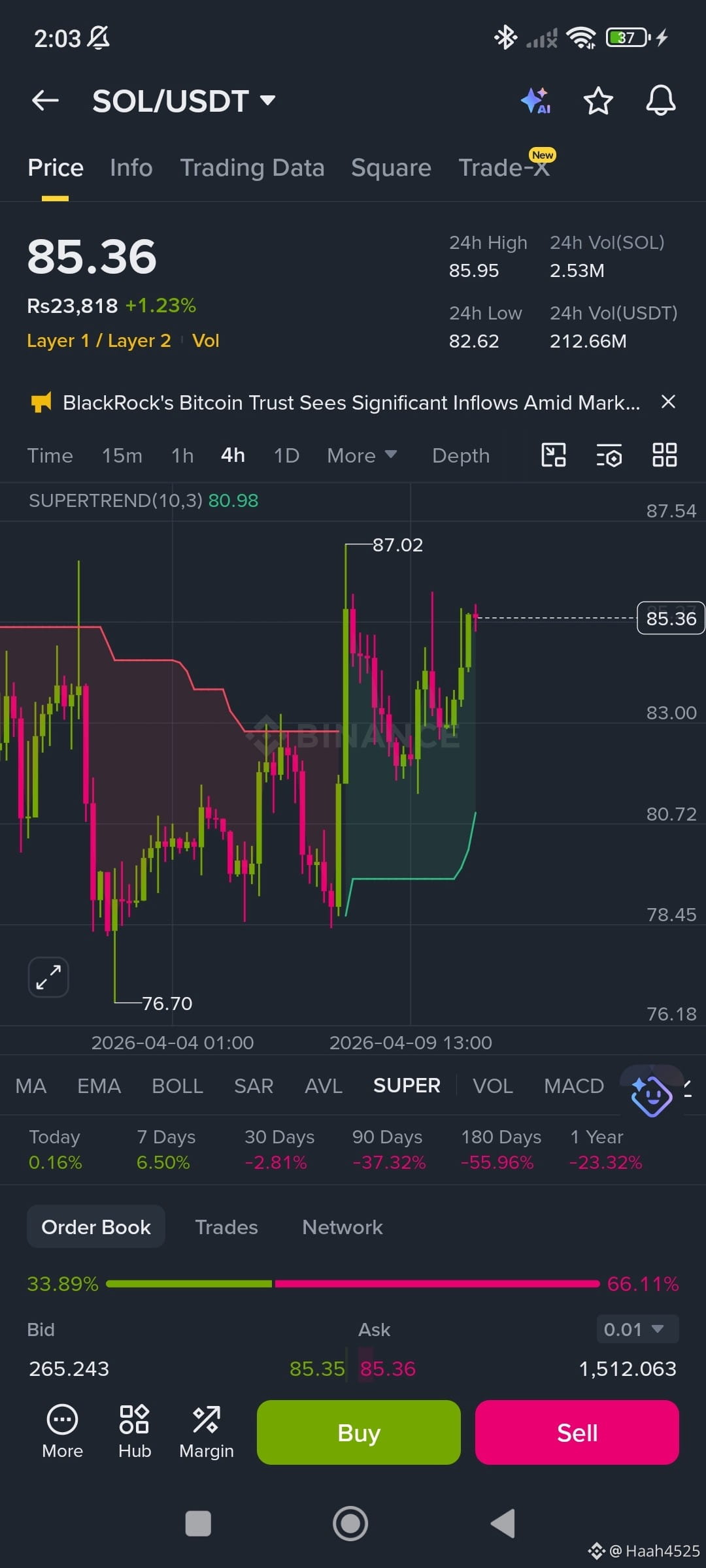
Task: Tap the pink Sell button
Action: pos(577,1432)
